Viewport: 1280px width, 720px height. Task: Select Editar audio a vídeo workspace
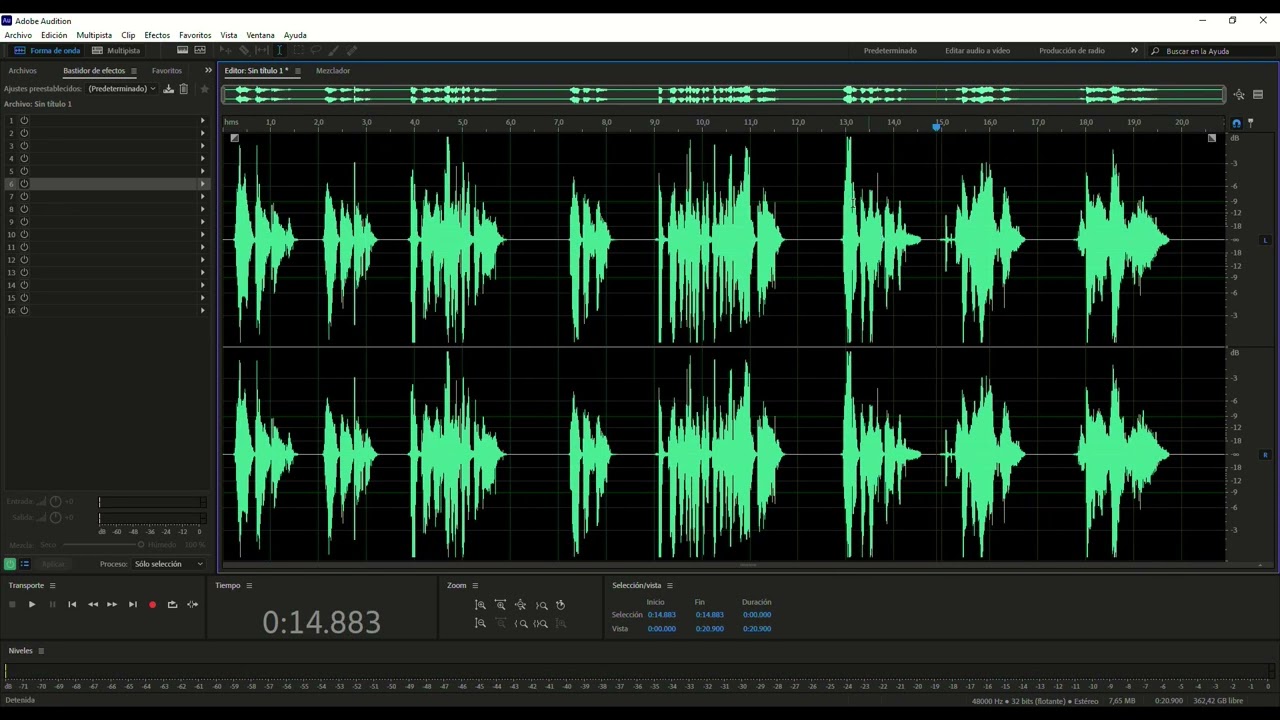(x=977, y=50)
